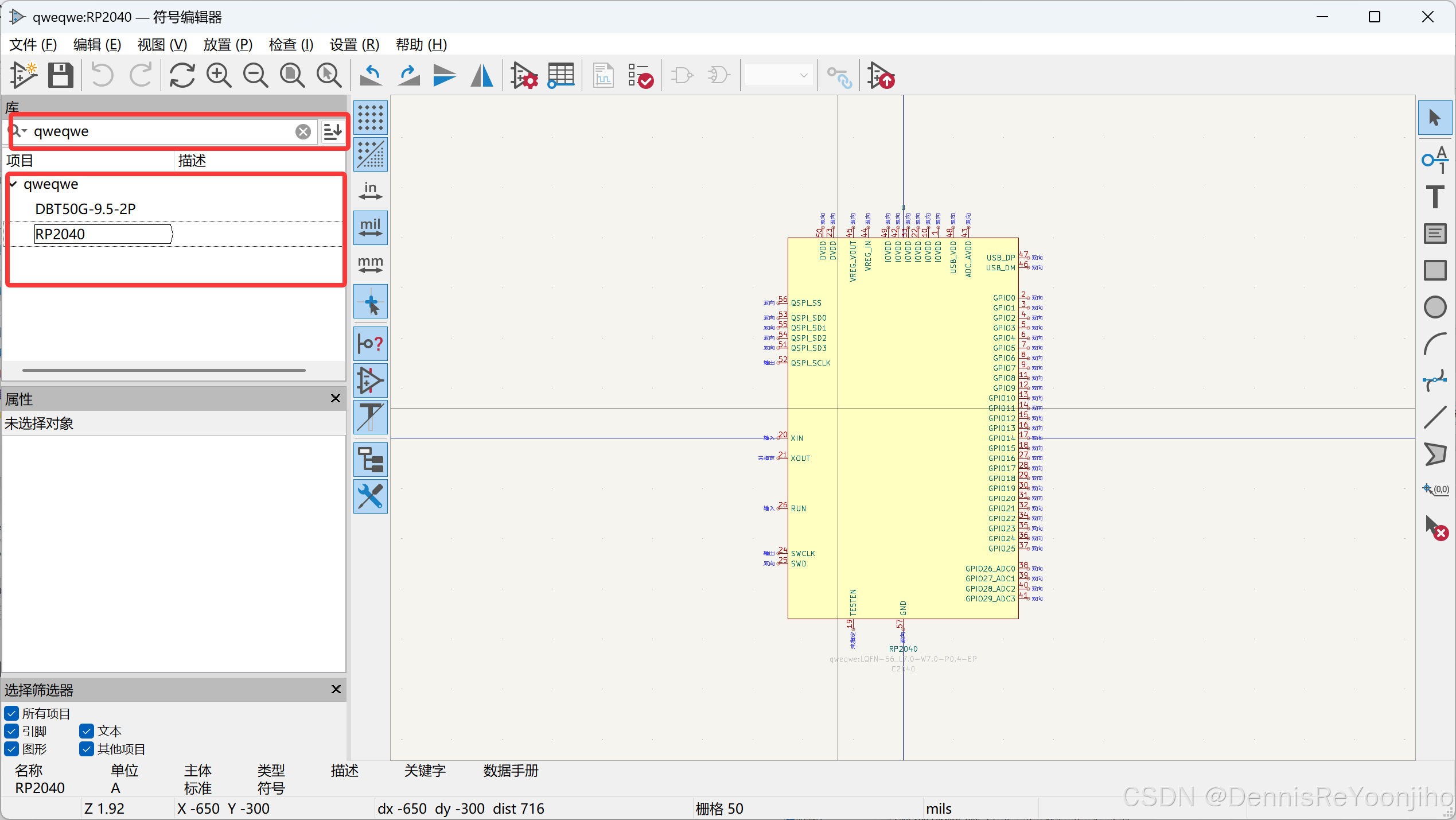Create a new symbol
Image resolution: width=1456 pixels, height=820 pixels.
coord(24,75)
